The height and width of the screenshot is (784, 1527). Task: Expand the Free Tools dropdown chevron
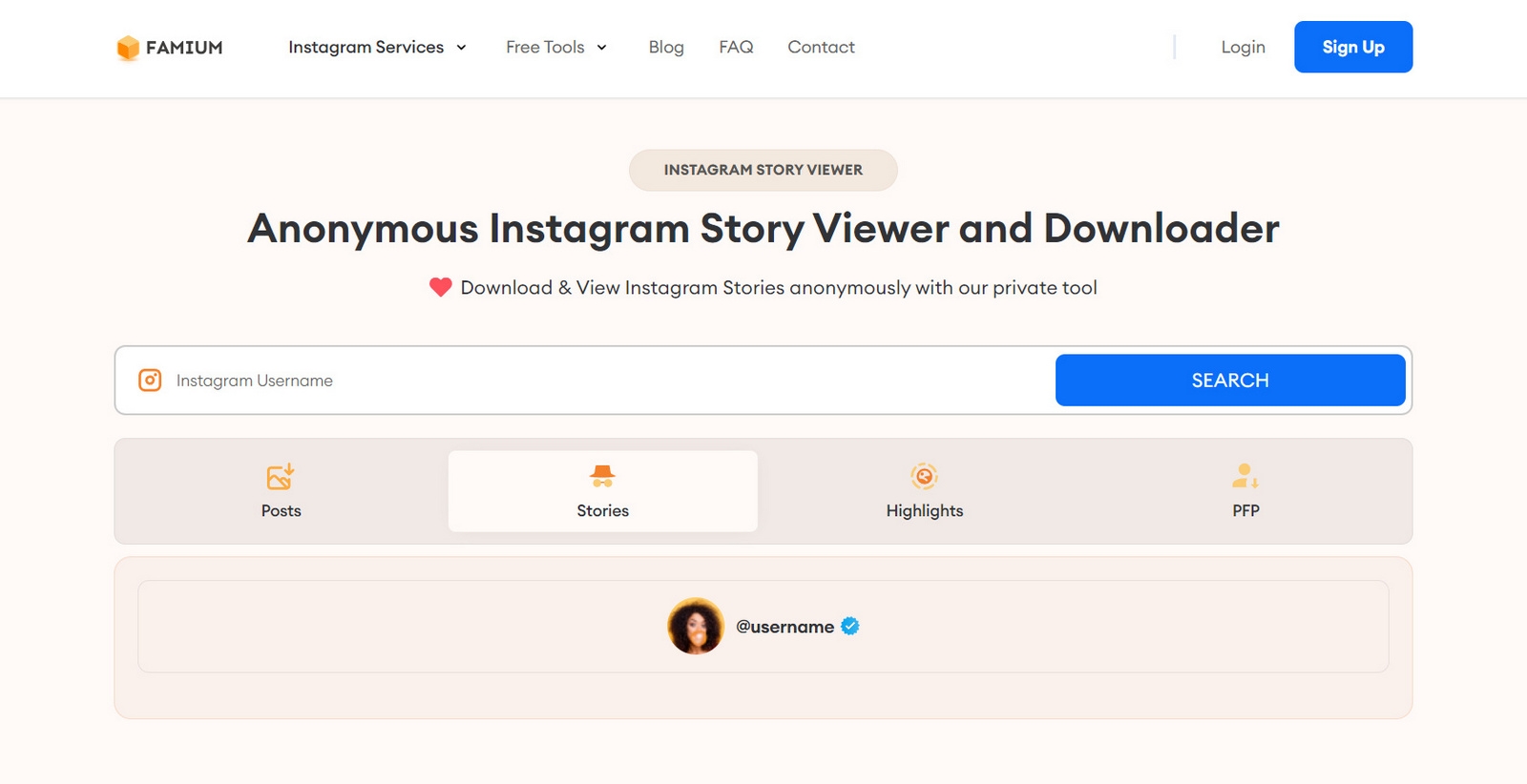tap(602, 48)
